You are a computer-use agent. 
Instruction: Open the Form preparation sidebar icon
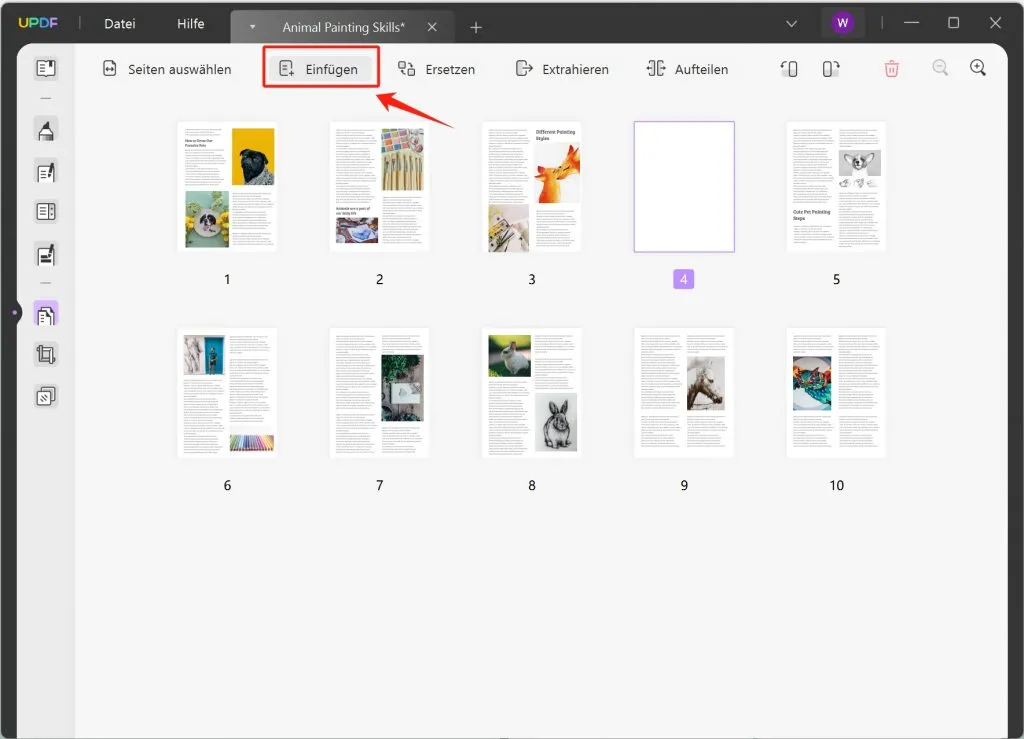pyautogui.click(x=46, y=212)
